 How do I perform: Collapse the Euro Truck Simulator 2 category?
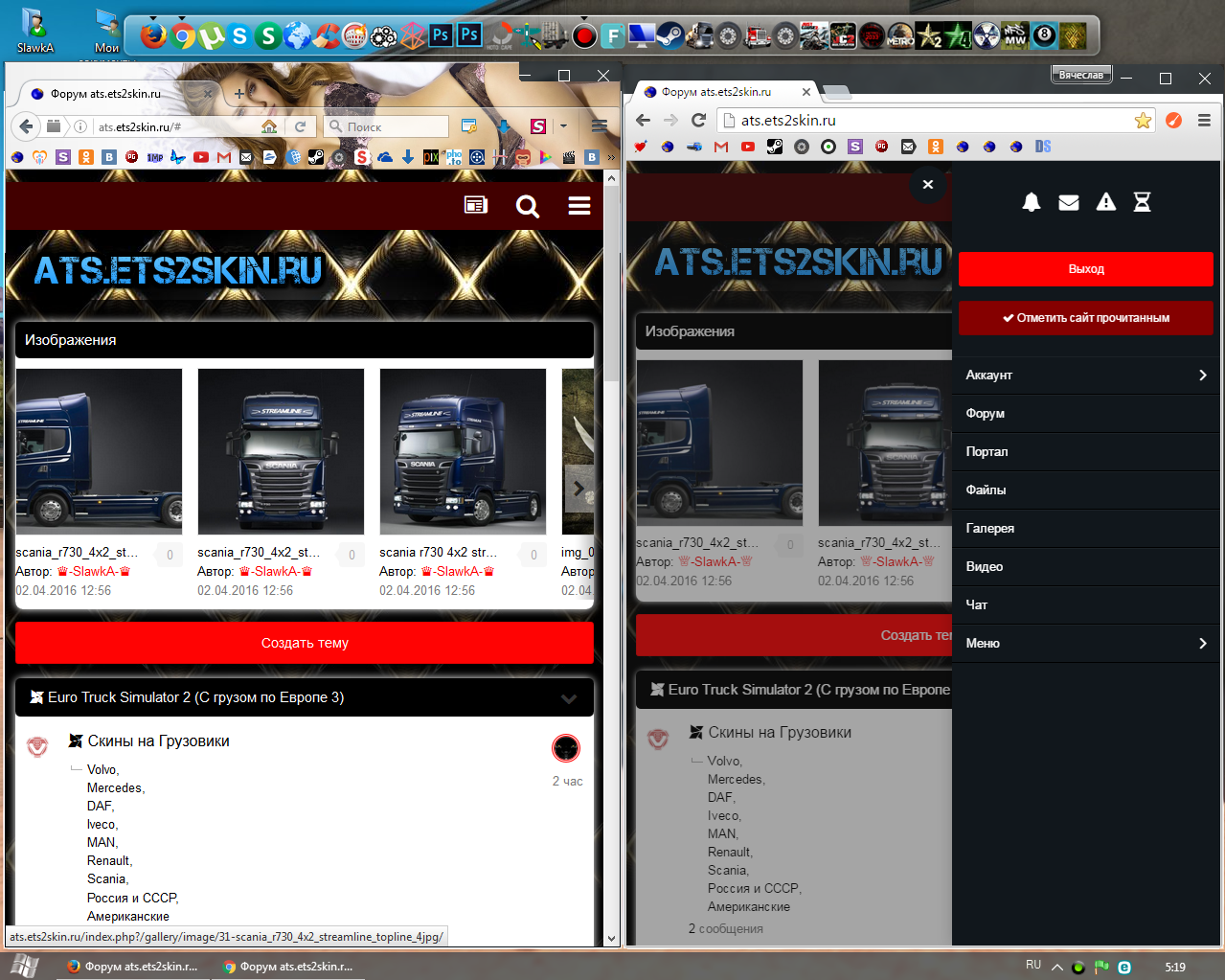click(x=569, y=698)
